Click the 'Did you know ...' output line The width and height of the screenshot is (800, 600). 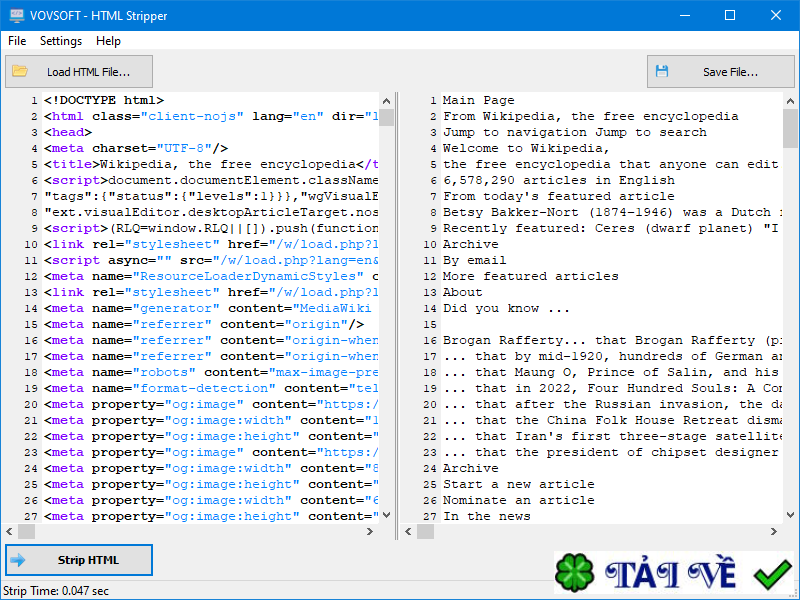click(506, 309)
